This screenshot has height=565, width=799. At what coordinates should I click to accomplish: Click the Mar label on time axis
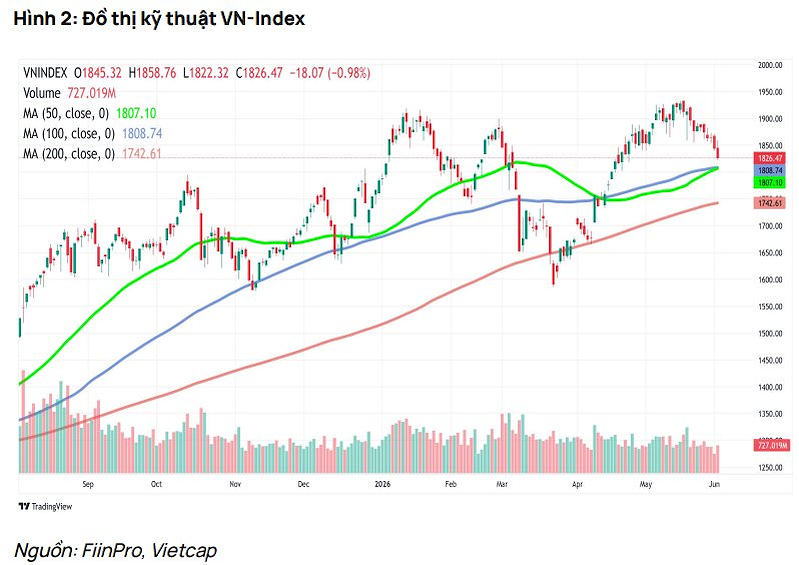point(502,484)
